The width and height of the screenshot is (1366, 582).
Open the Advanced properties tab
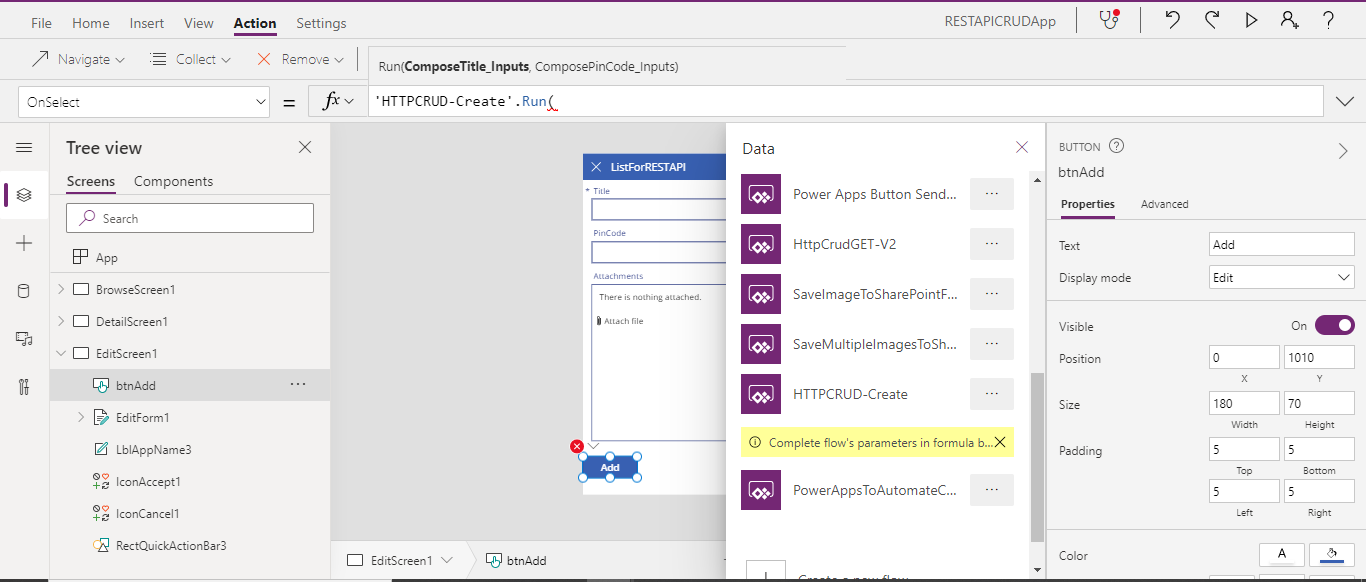tap(1163, 204)
